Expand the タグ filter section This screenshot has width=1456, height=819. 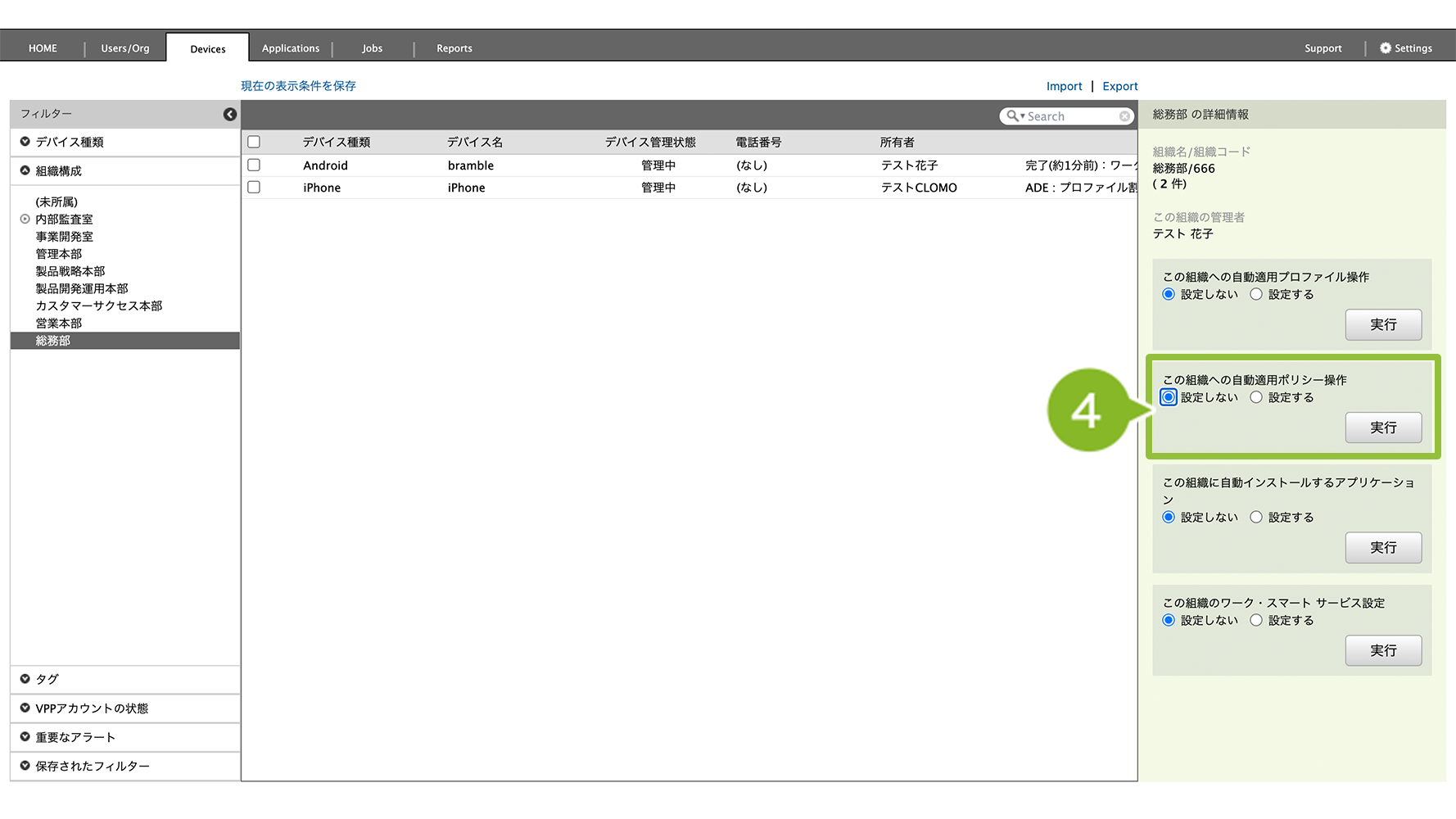[25, 679]
